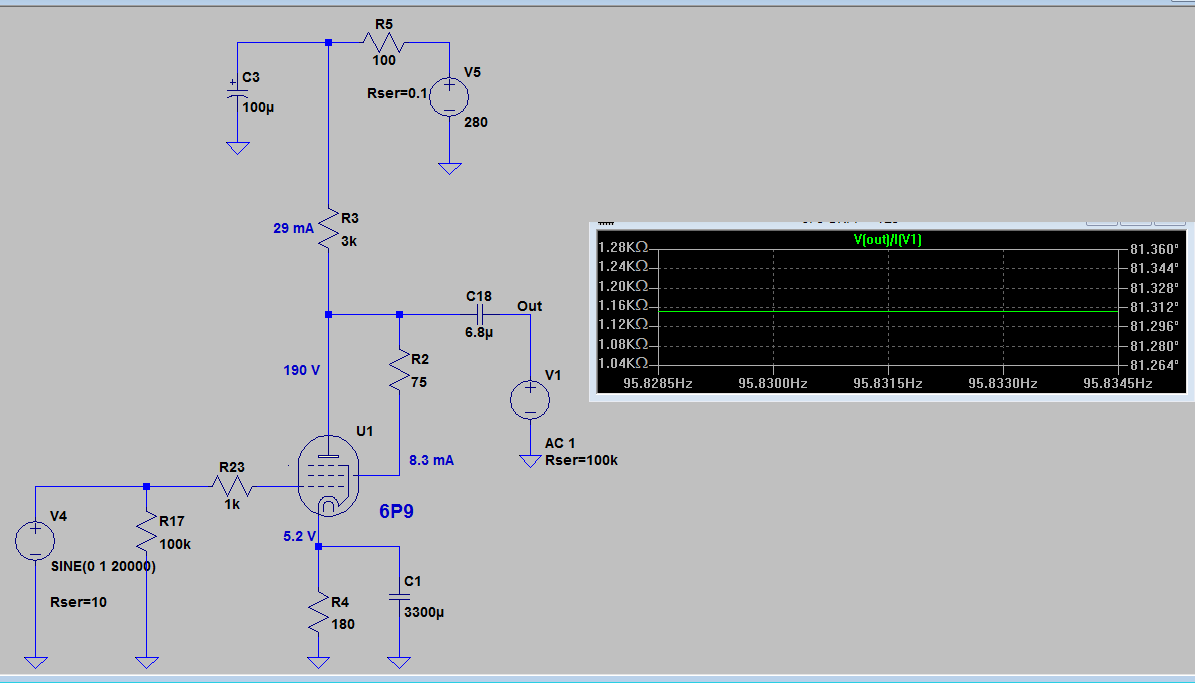Click the ground symbol under R17
Image resolution: width=1195 pixels, height=683 pixels.
[146, 662]
